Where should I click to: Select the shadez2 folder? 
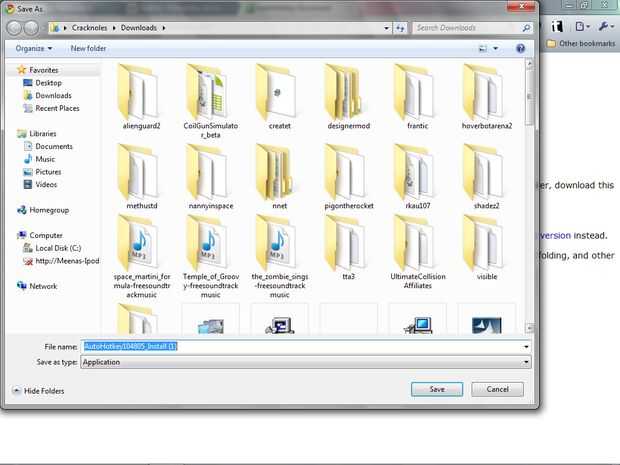[487, 177]
